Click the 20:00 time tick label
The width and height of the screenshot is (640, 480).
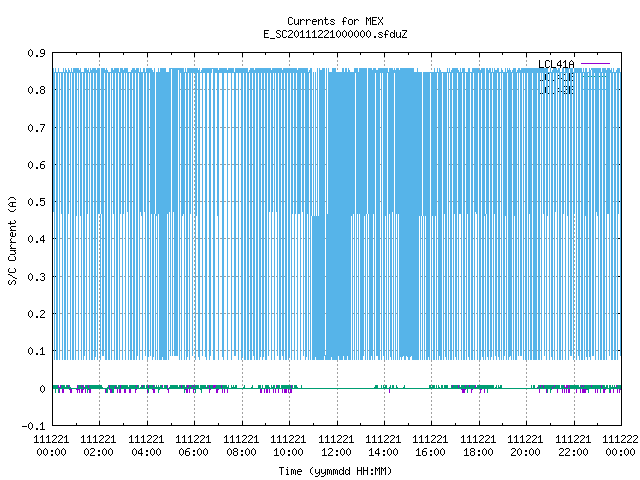pyautogui.click(x=525, y=452)
